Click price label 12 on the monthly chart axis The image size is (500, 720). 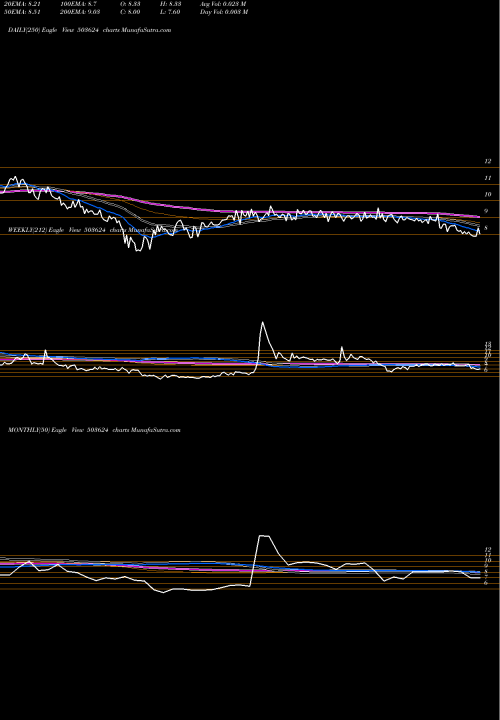488,549
